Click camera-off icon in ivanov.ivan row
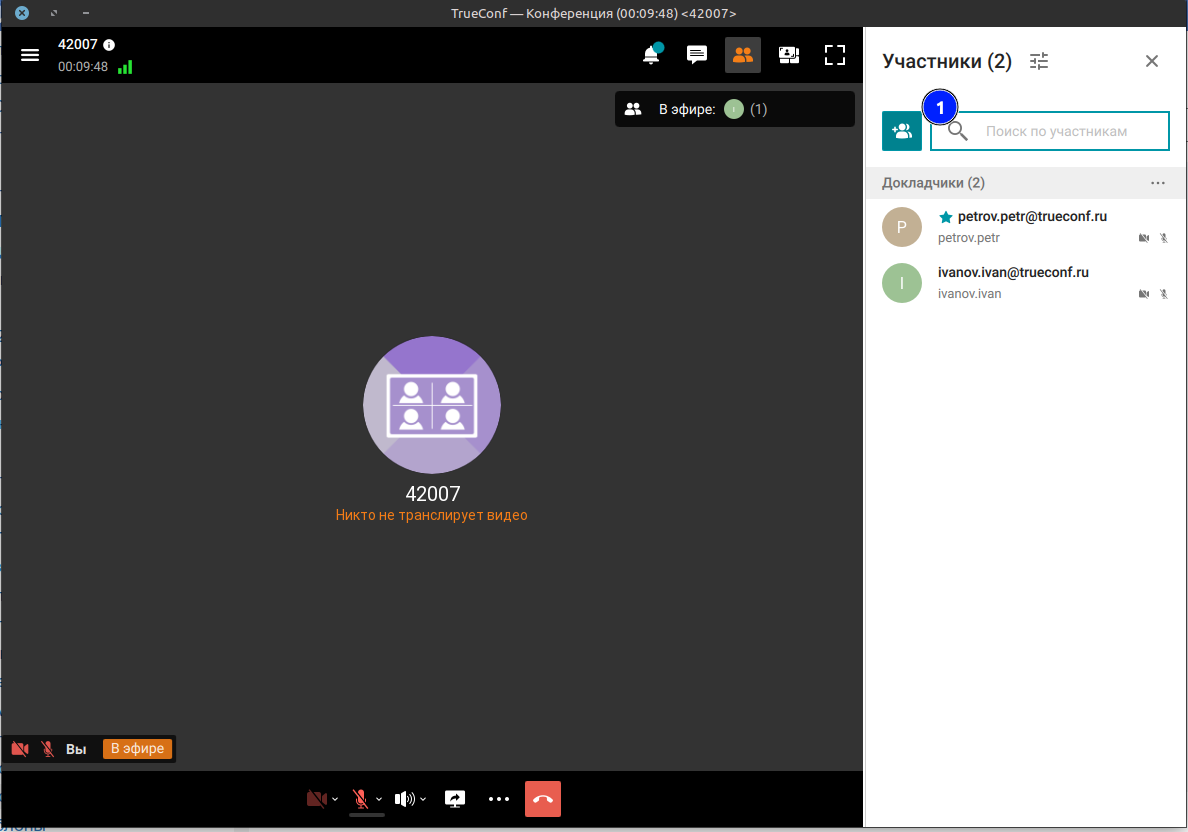The image size is (1188, 832). [1144, 294]
